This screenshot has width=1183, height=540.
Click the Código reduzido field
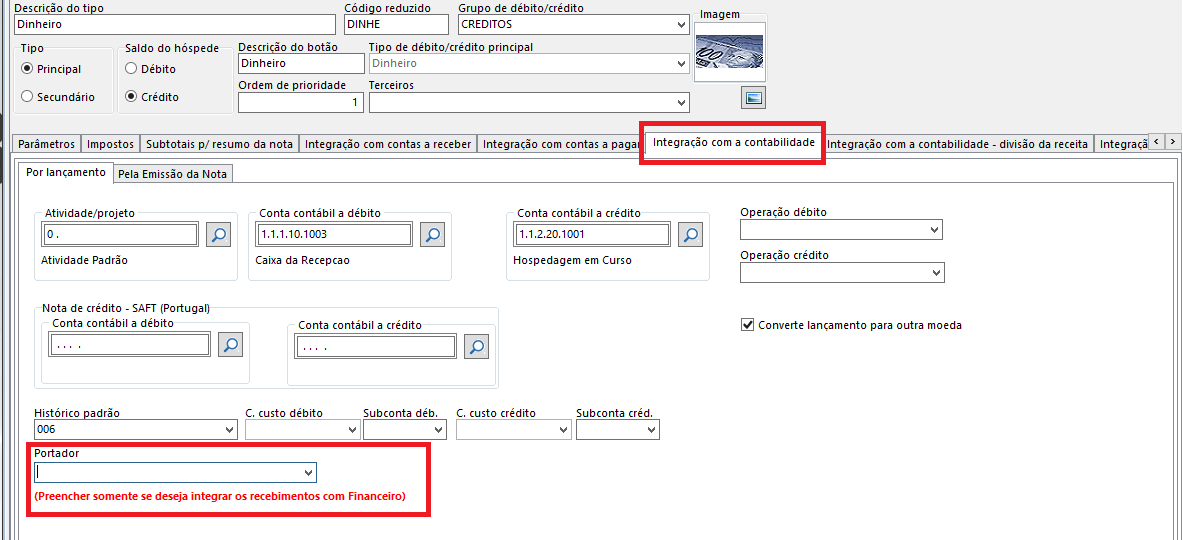pos(398,25)
